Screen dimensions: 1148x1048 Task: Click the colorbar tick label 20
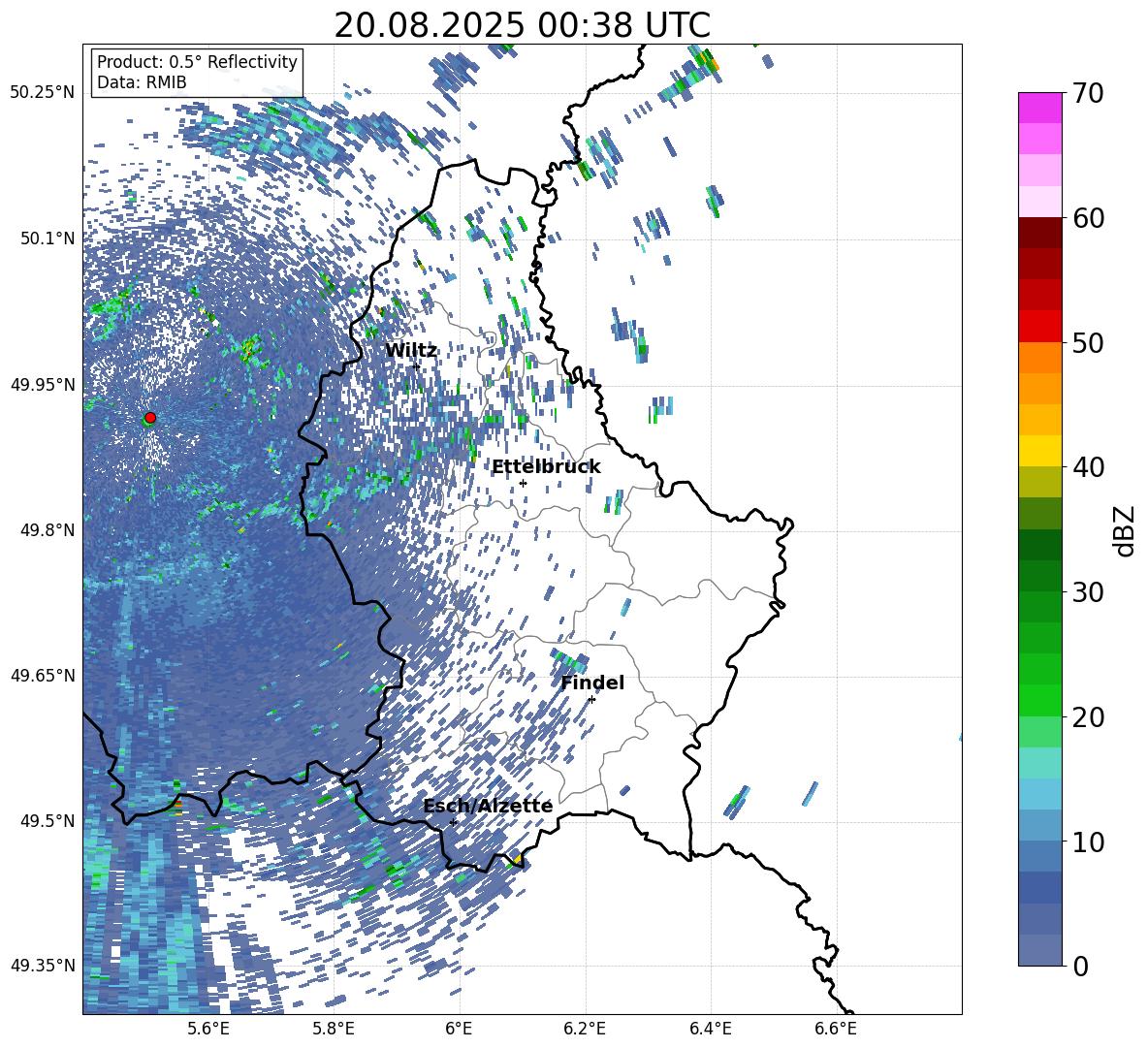(1089, 716)
